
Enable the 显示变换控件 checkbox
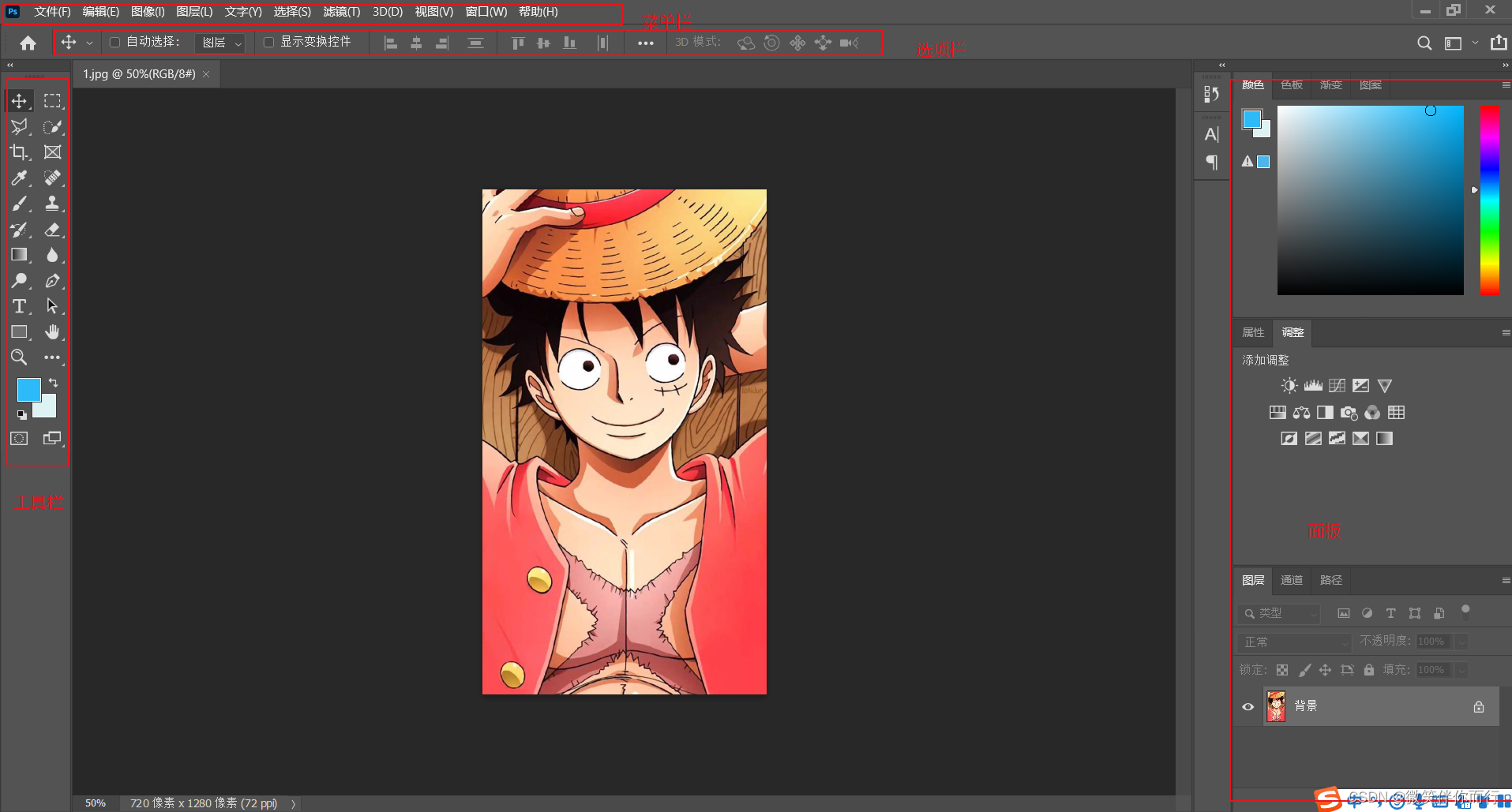pos(268,43)
